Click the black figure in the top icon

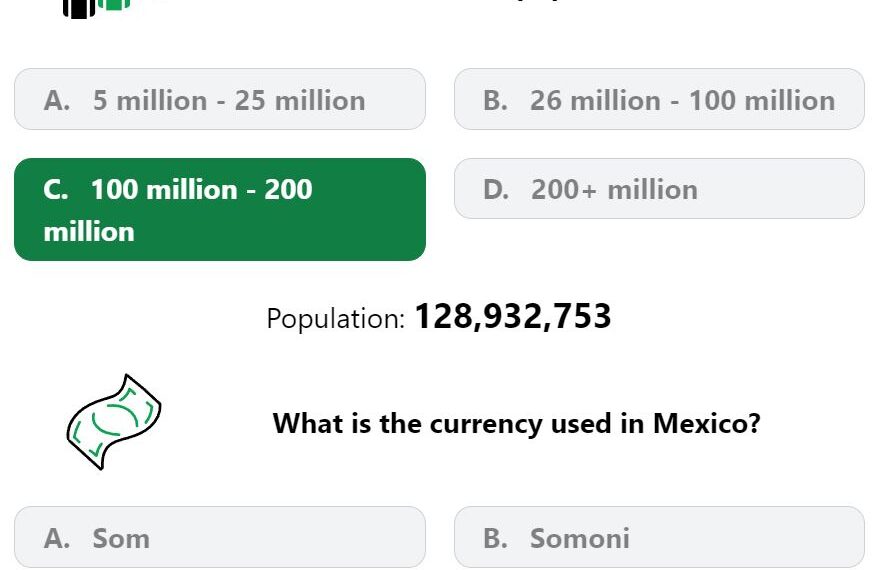[79, 9]
